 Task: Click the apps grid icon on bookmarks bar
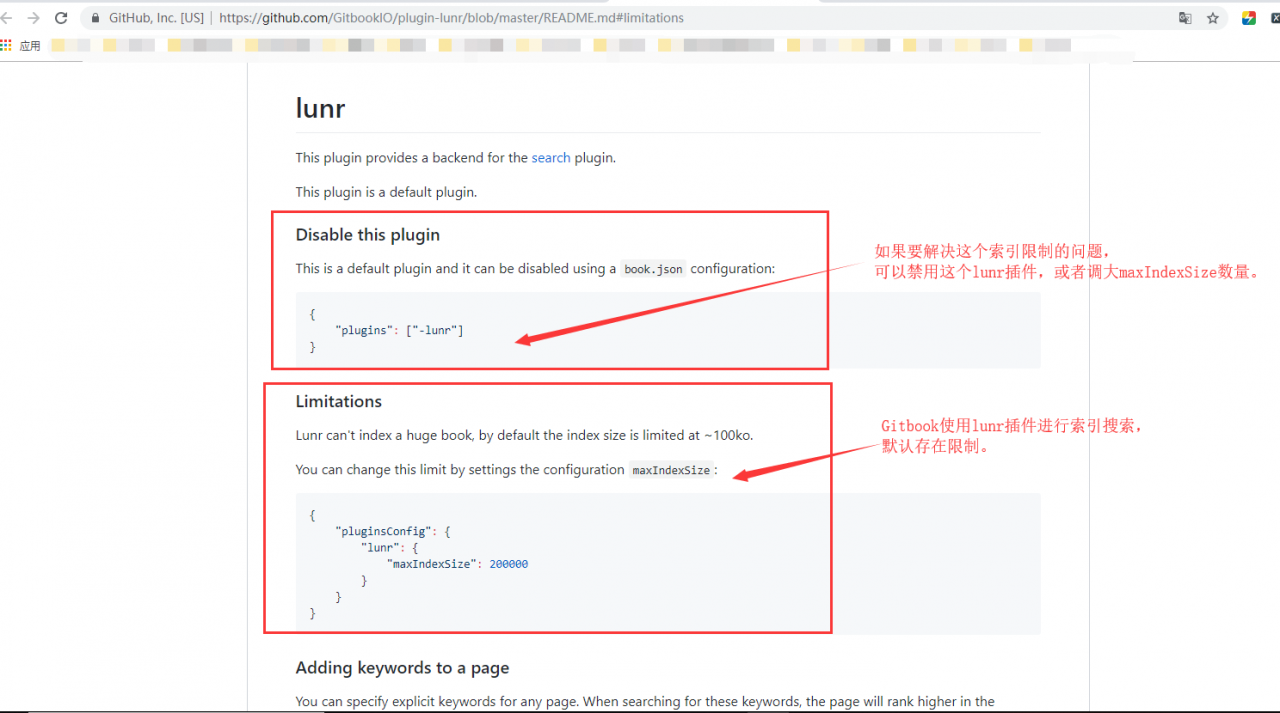[x=9, y=44]
